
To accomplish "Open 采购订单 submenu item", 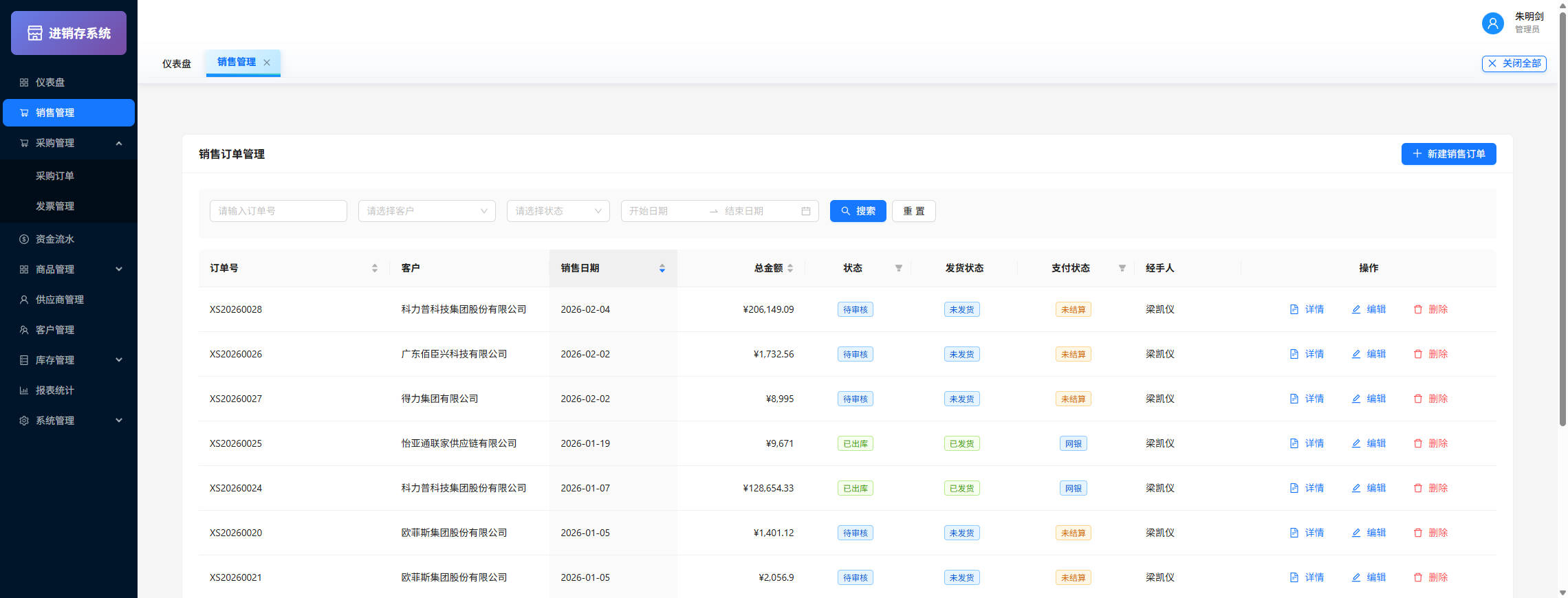I will click(69, 176).
